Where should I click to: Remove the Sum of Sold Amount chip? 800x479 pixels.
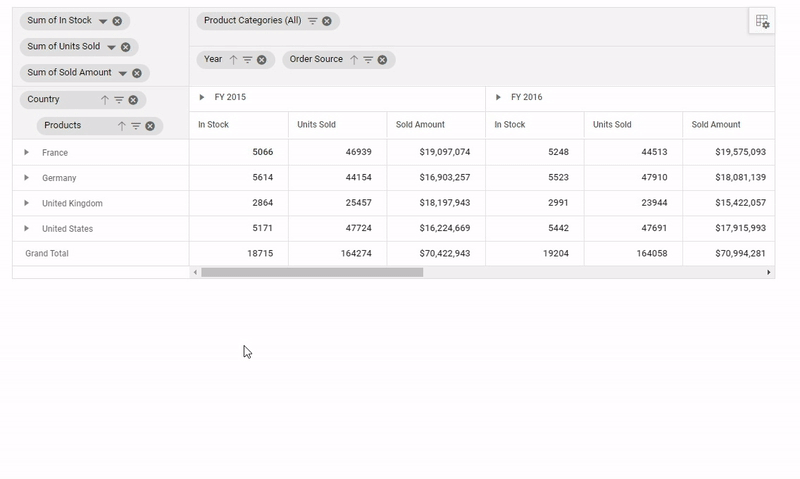pos(137,73)
